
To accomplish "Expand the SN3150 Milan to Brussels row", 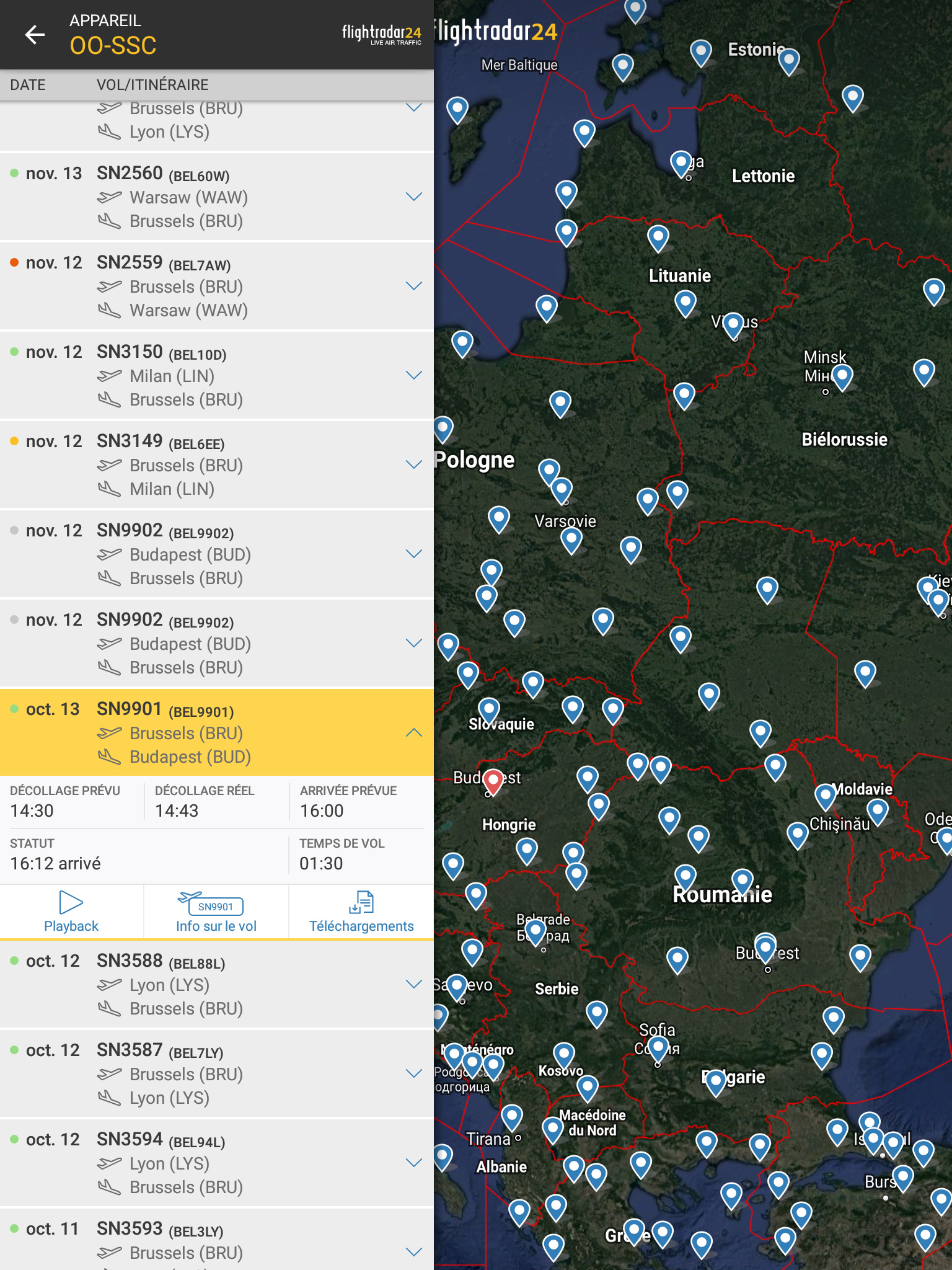I will pyautogui.click(x=413, y=375).
